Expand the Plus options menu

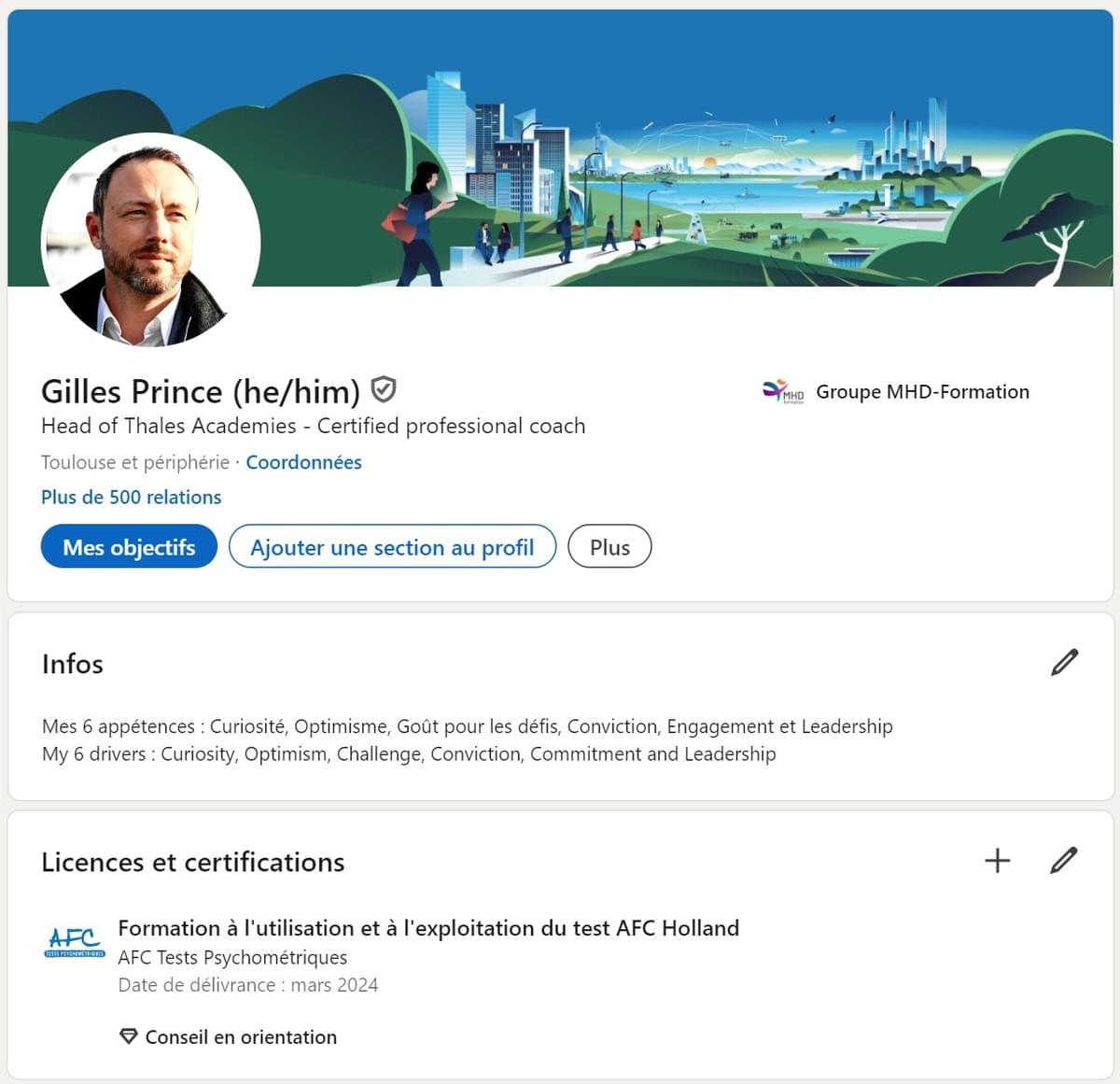(x=609, y=547)
